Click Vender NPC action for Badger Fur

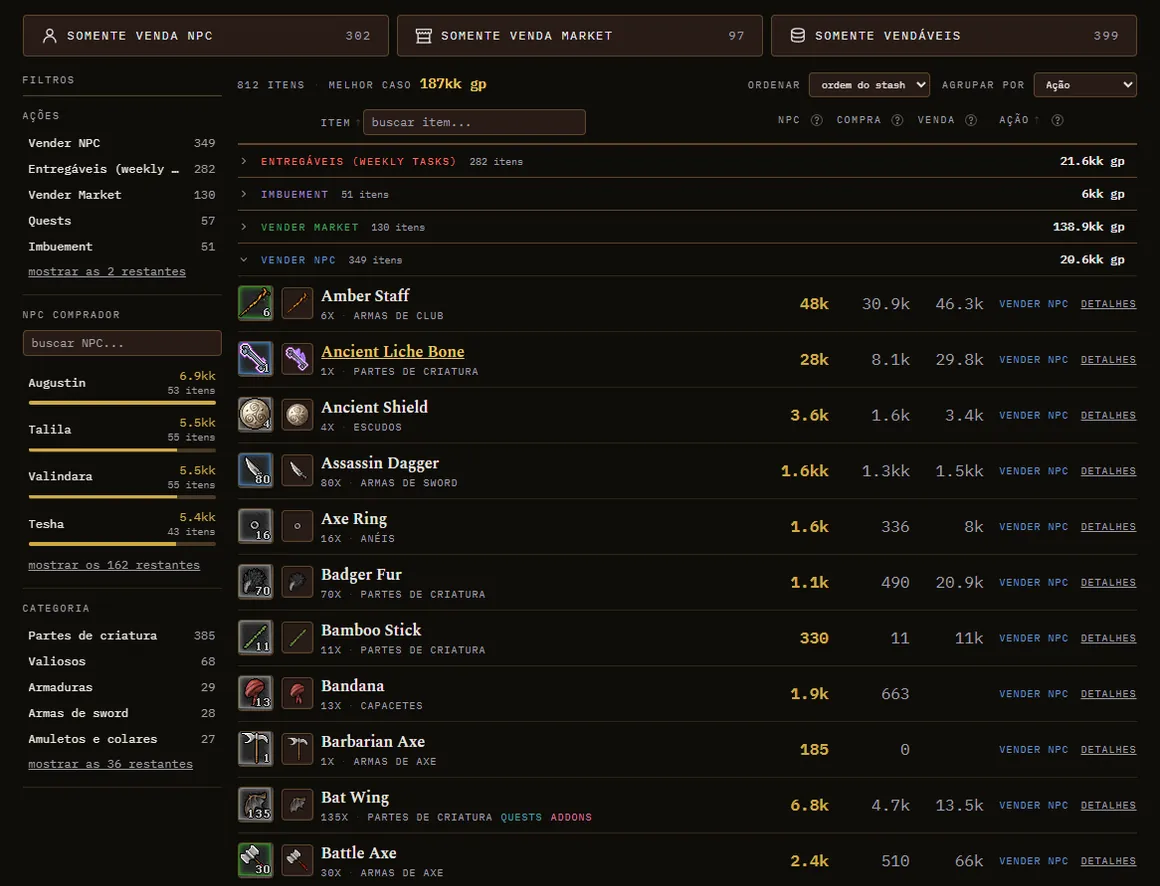click(1033, 583)
